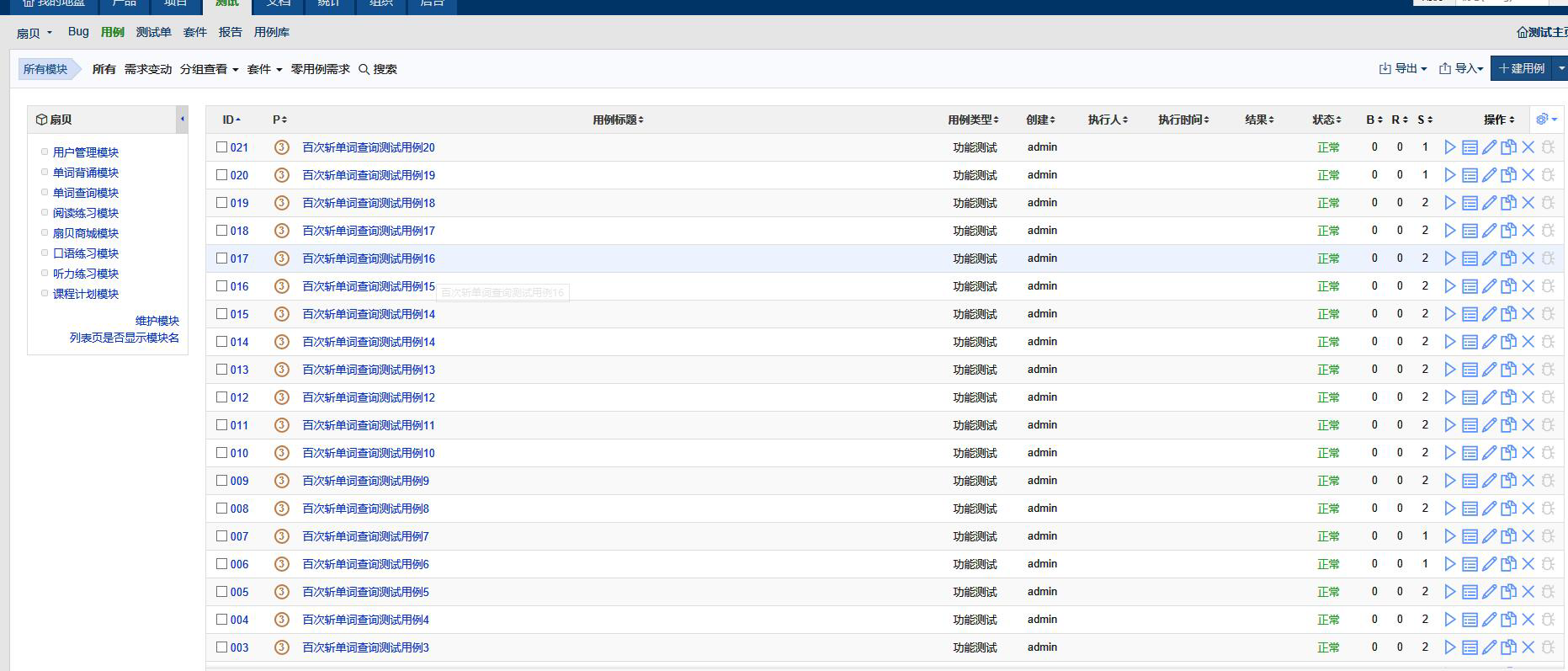The height and width of the screenshot is (671, 1568).
Task: Select checkbox for test case 015
Action: [222, 314]
